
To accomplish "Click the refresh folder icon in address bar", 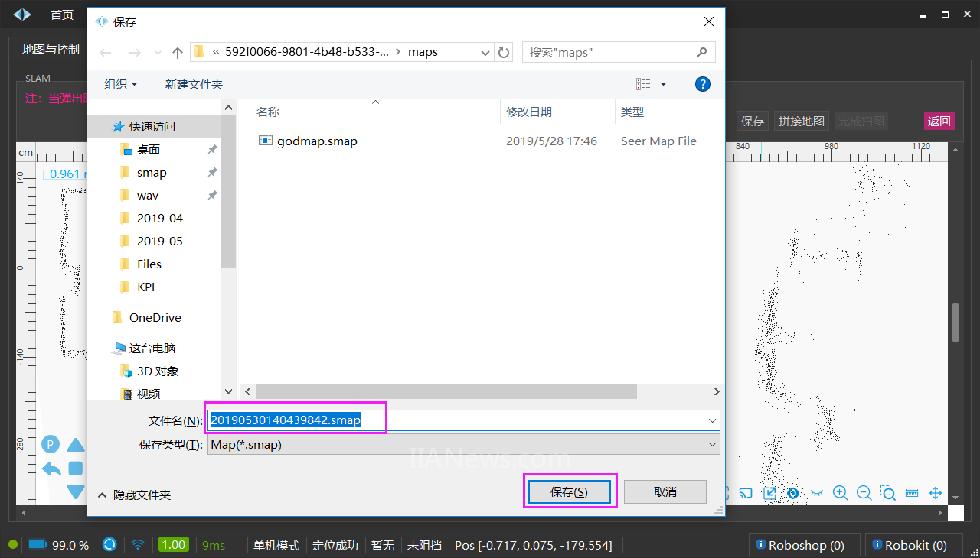I will (x=504, y=52).
